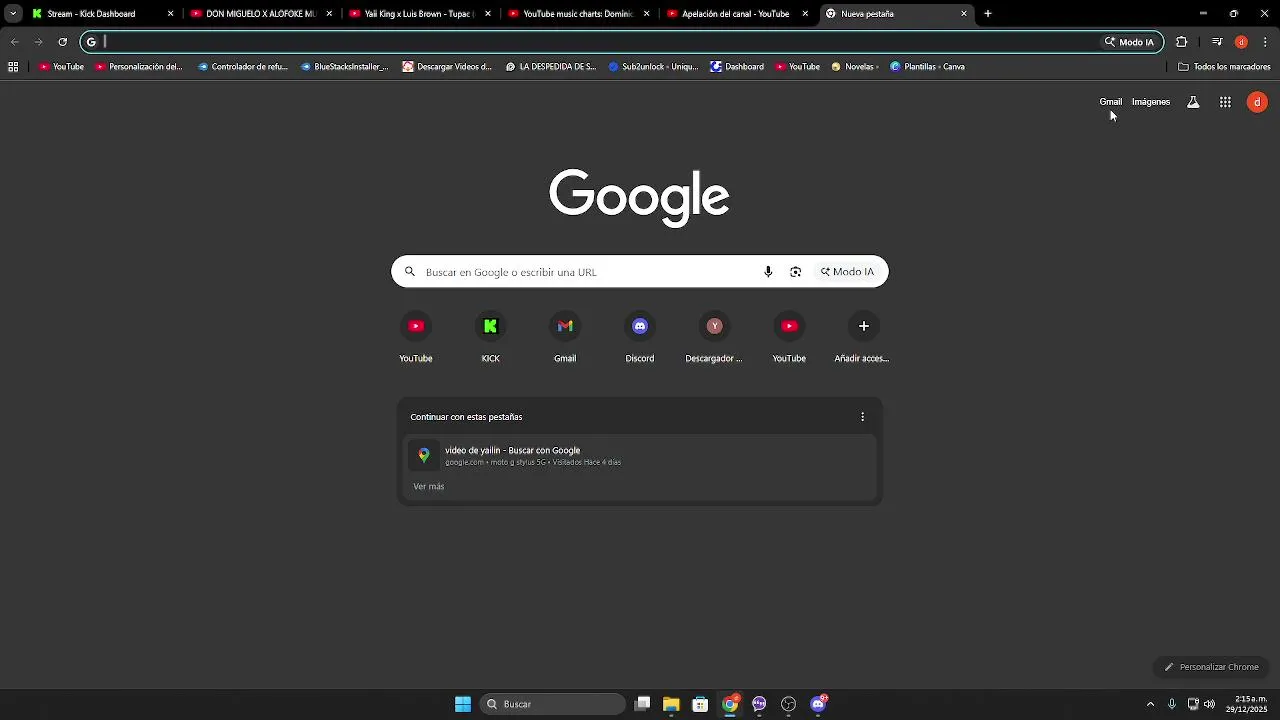1280x720 pixels.
Task: Open Sub2unlock bookmark
Action: [653, 67]
